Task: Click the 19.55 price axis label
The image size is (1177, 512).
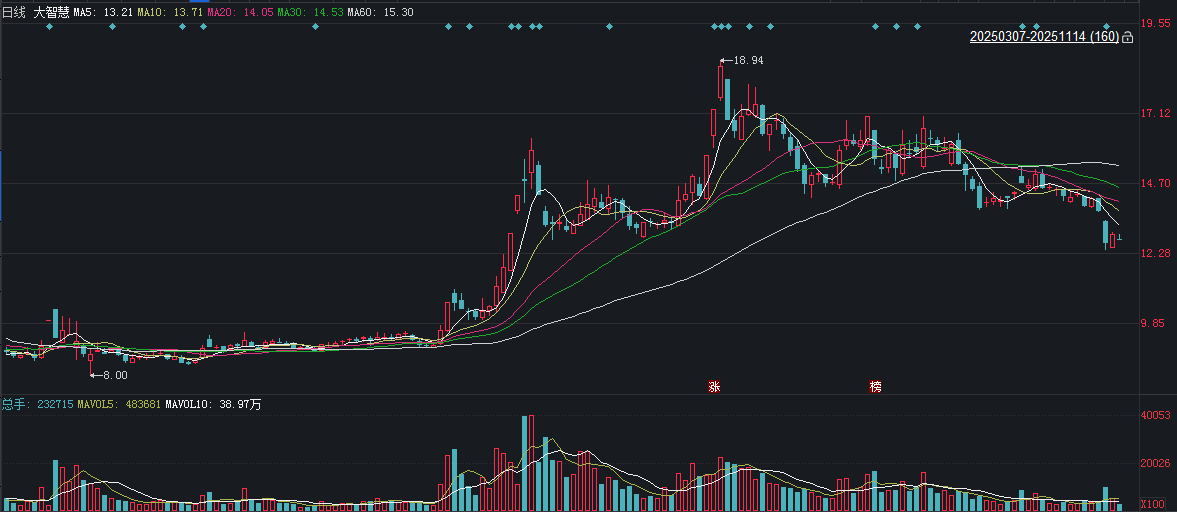Action: [1157, 22]
